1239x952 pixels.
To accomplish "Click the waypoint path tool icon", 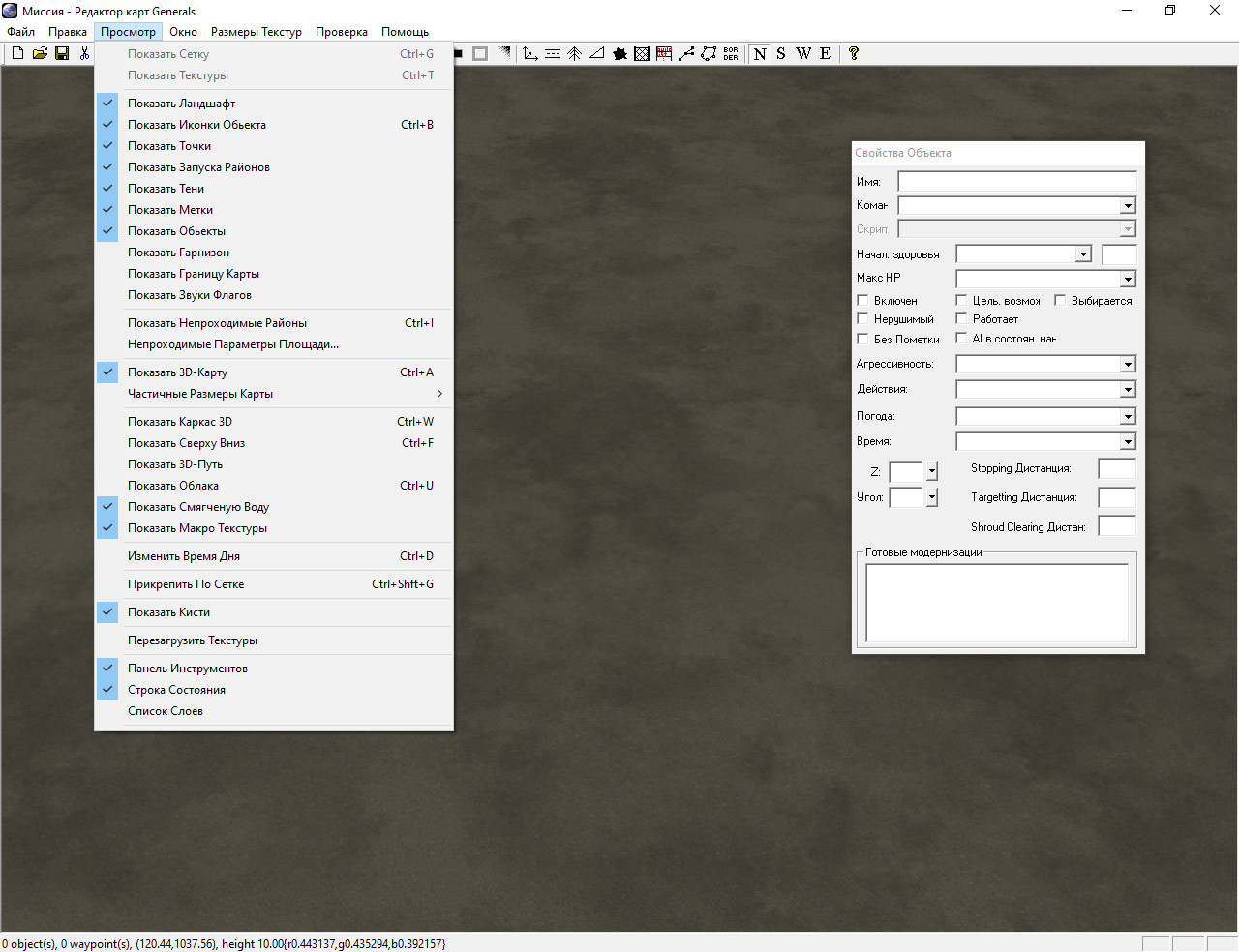I will click(686, 53).
